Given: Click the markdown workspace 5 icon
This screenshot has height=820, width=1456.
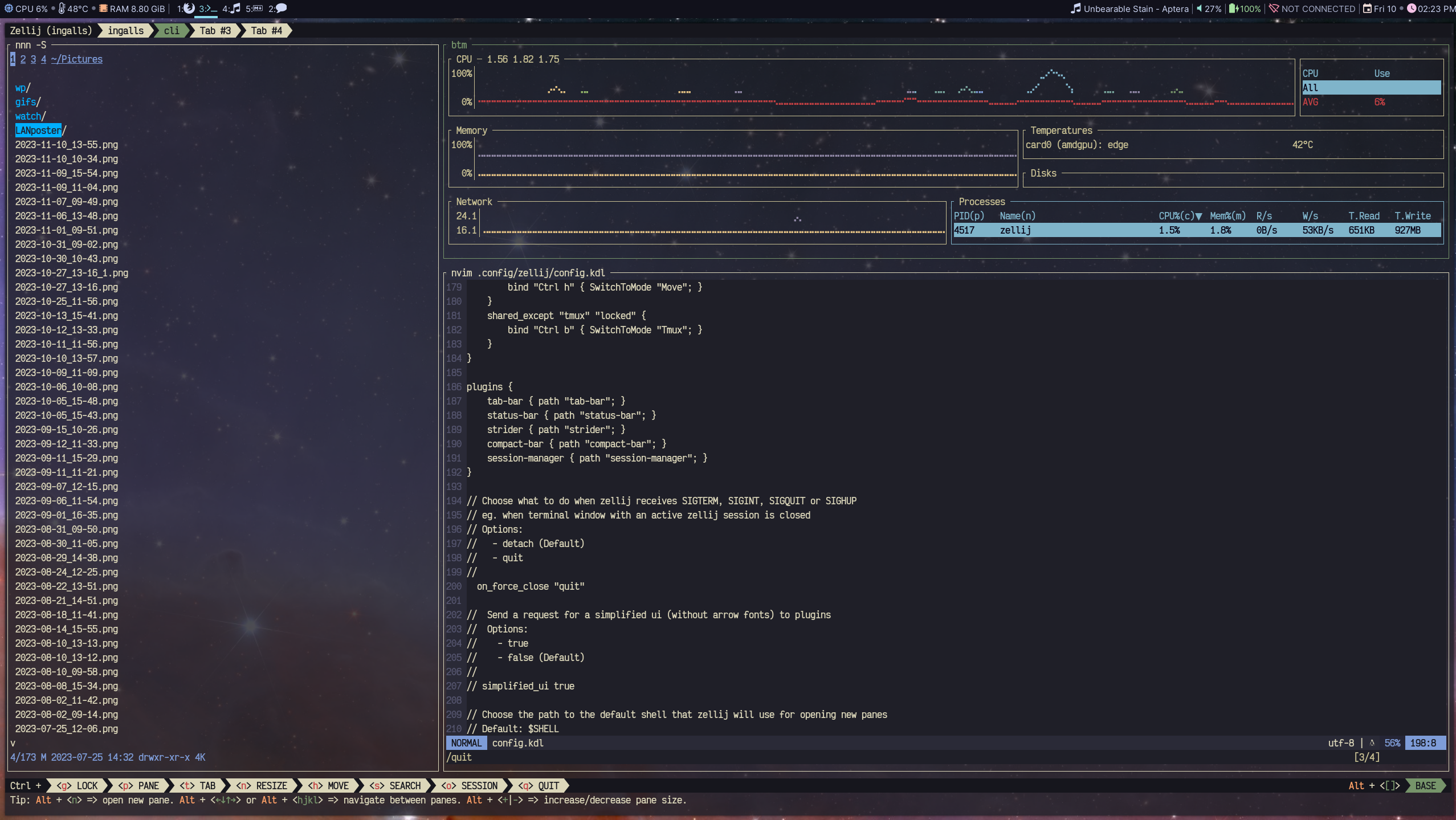Looking at the screenshot, I should (258, 9).
